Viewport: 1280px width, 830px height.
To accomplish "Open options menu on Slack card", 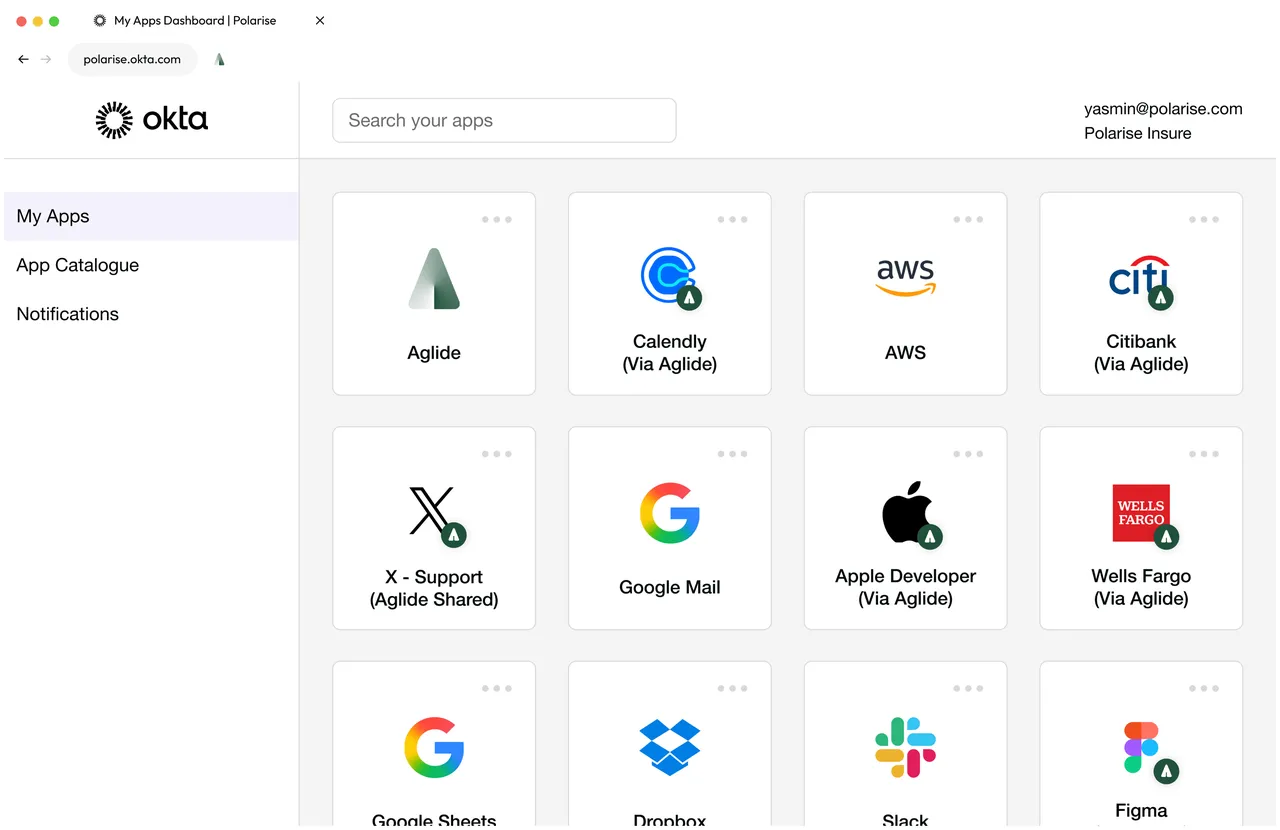I will [x=968, y=688].
